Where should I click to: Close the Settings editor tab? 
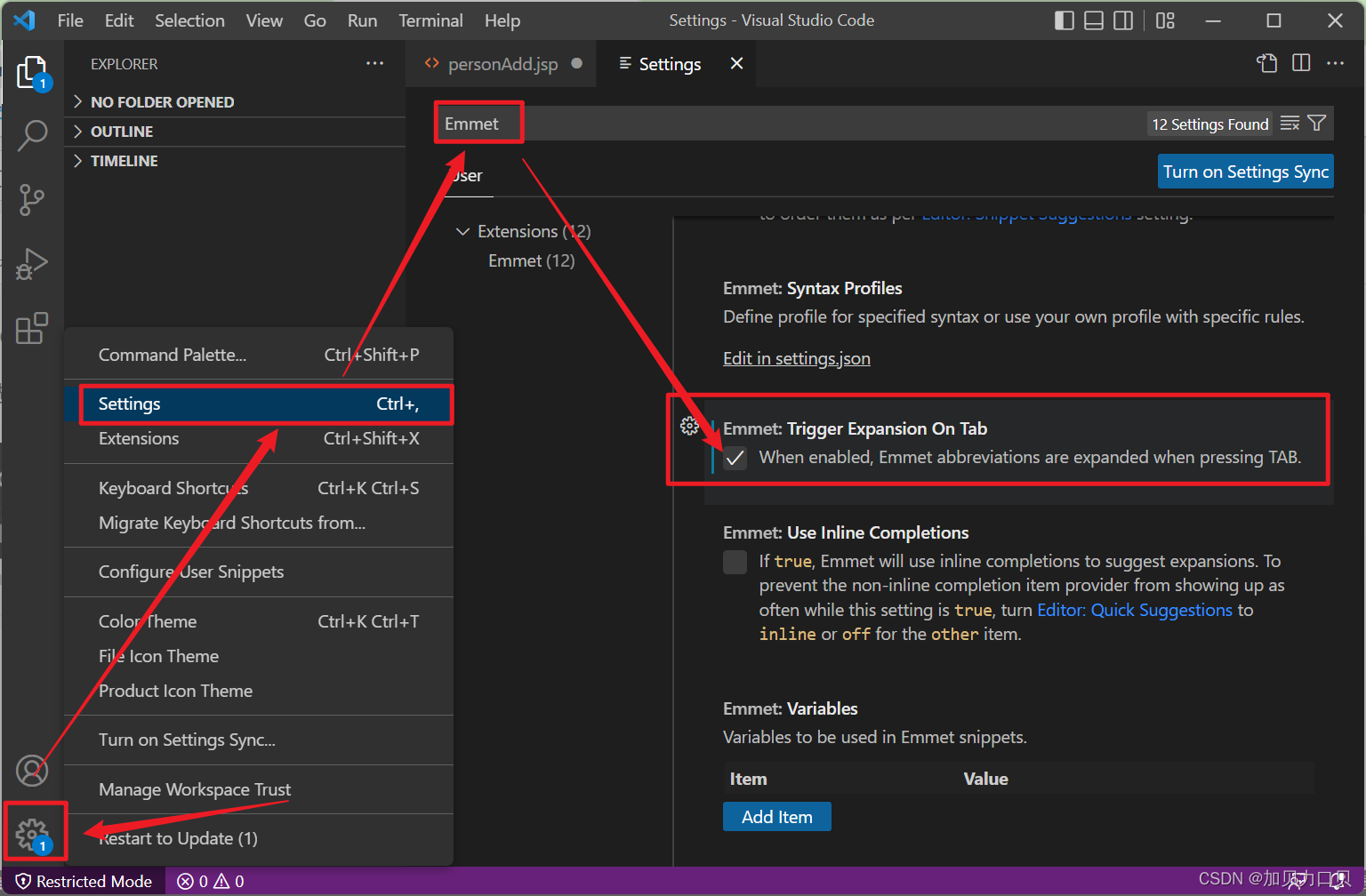(736, 63)
